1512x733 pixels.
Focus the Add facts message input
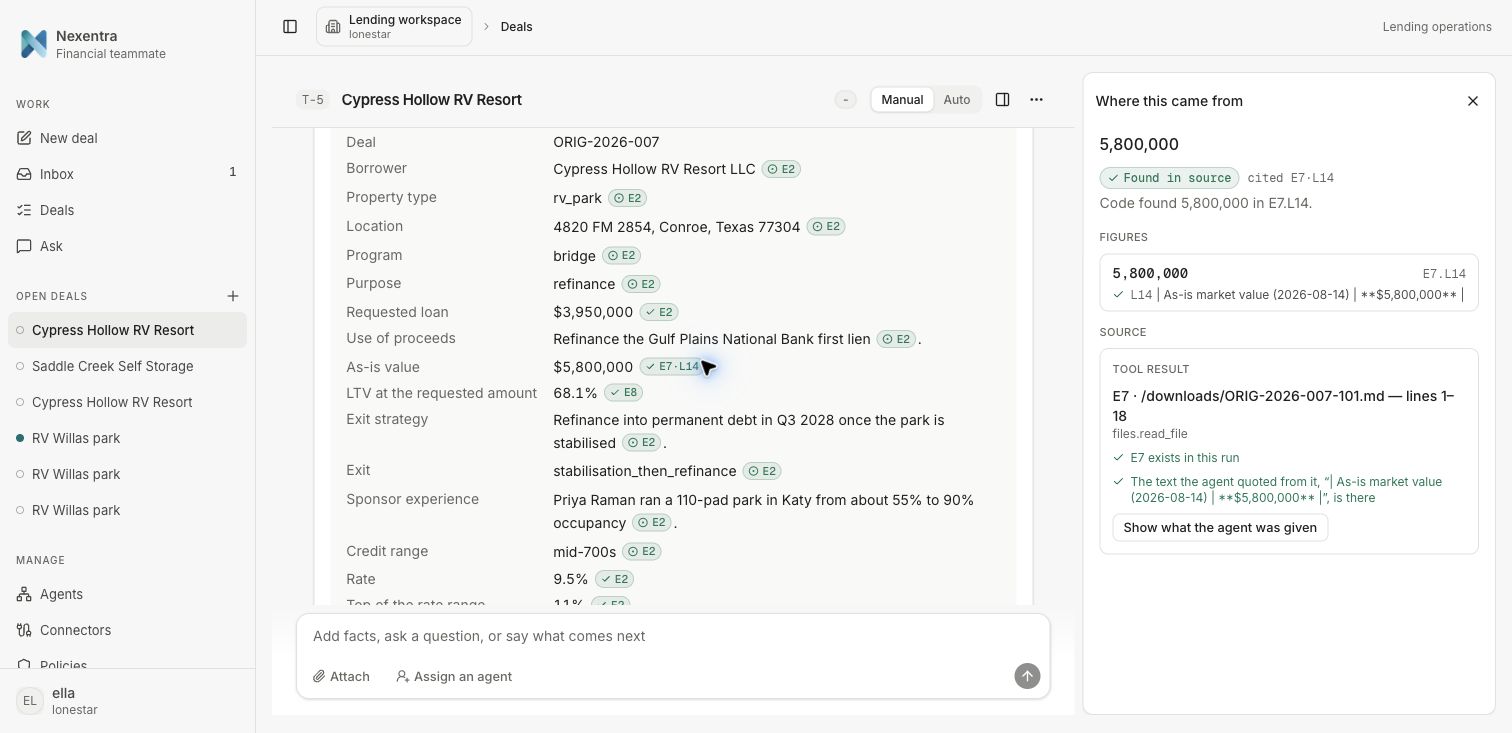(x=673, y=636)
